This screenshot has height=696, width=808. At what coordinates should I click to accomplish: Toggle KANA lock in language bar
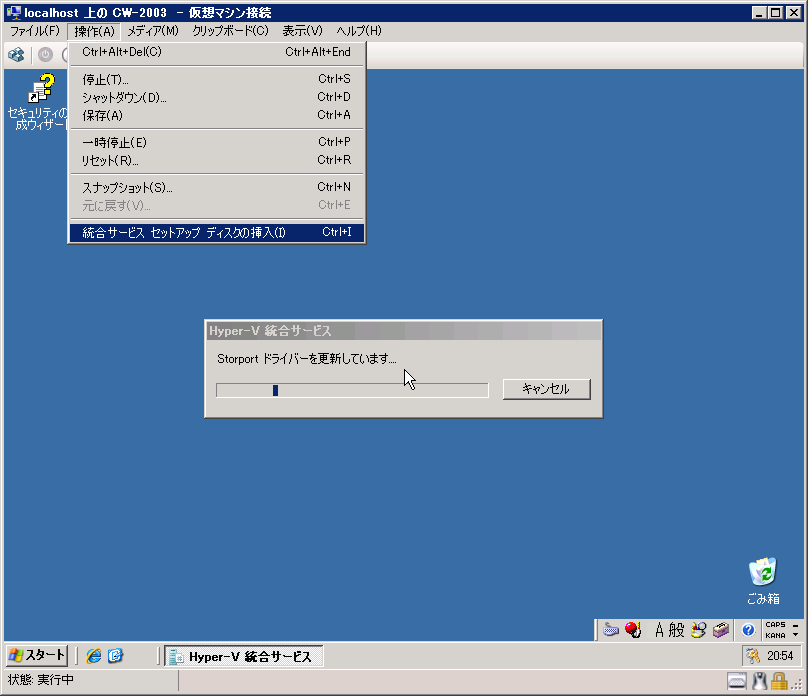[x=776, y=635]
